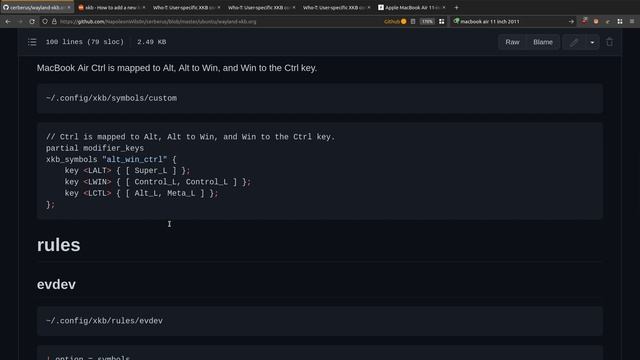View site security lock information
Screen dimensions: 640x360
[54, 21]
